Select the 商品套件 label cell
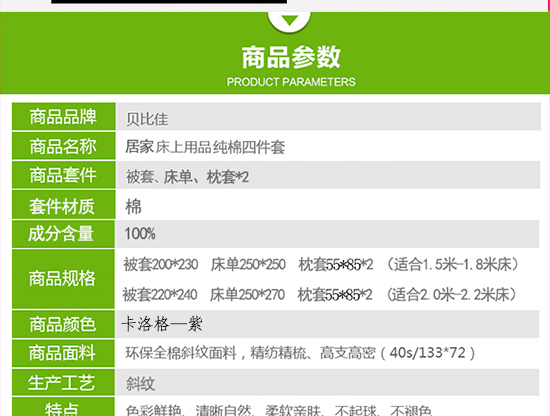The height and width of the screenshot is (416, 550). coord(63,175)
